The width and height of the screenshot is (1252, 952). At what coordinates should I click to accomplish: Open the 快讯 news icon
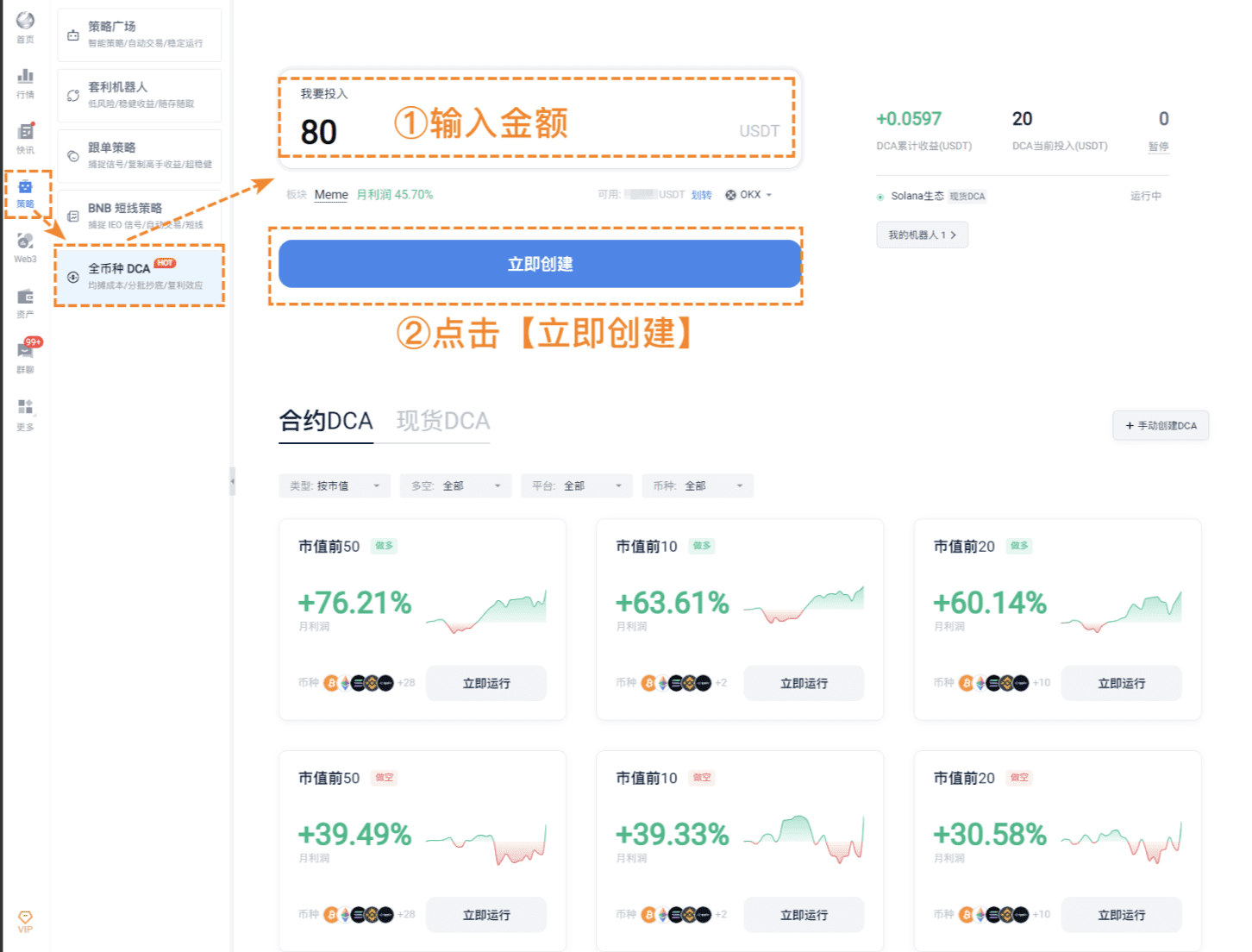26,131
